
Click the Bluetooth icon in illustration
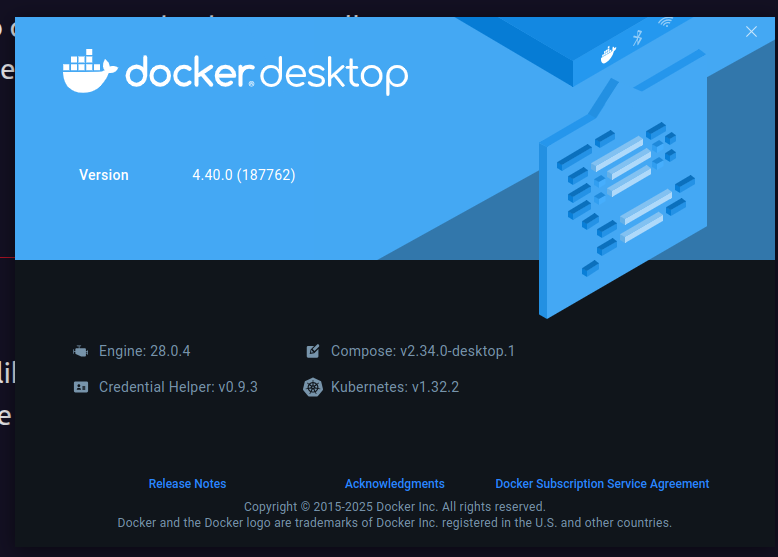[637, 38]
